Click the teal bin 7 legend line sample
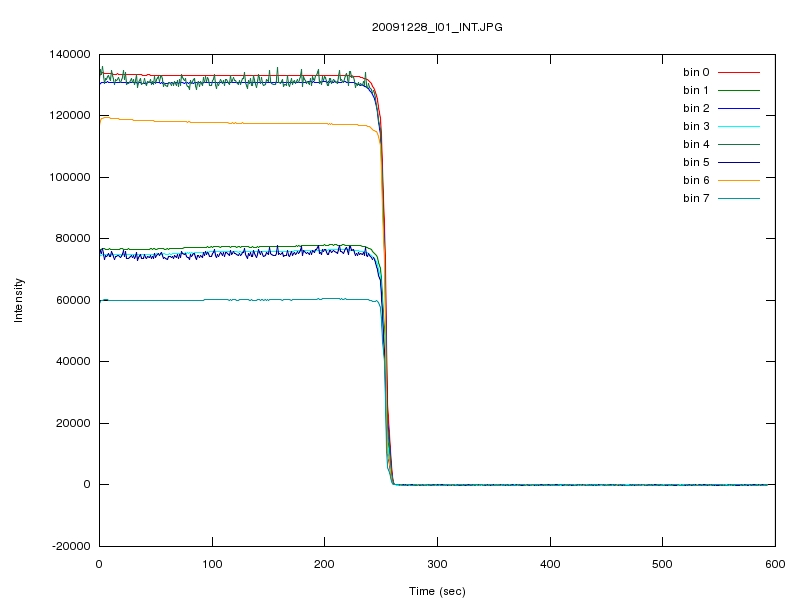Screen dimensions: 800x600 point(739,198)
